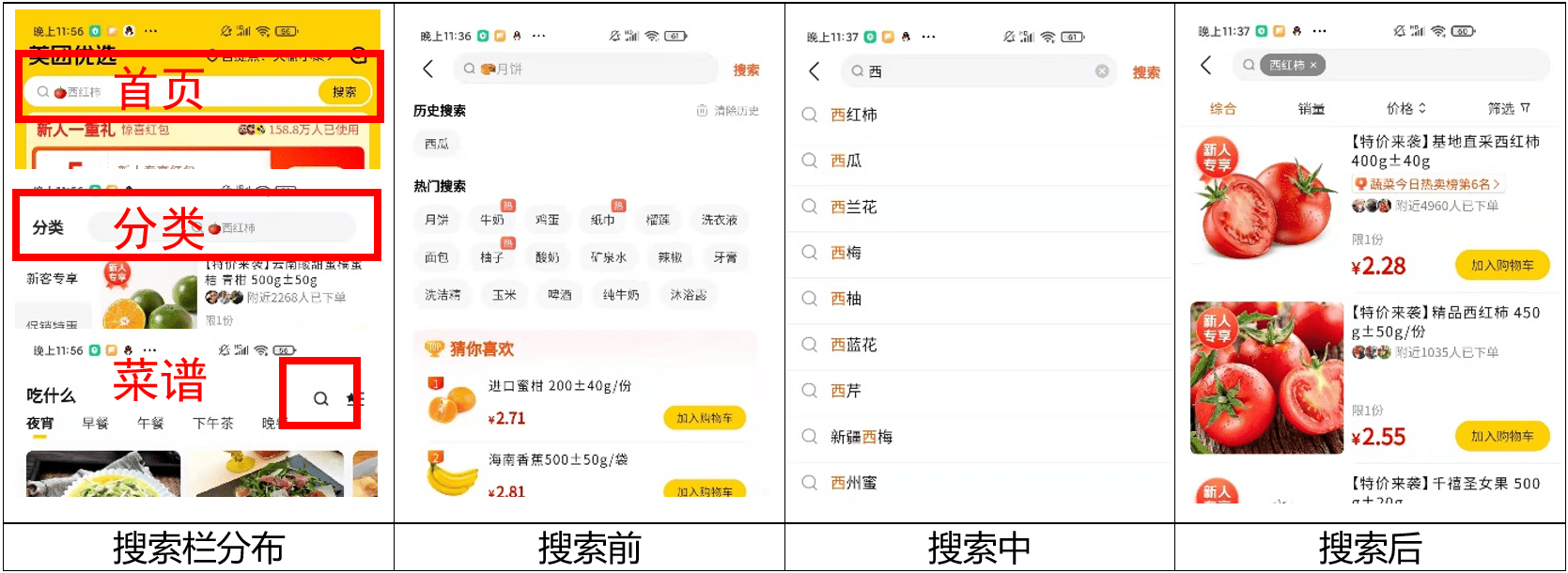Screen dimensions: 1568x573
Task: Switch to the 综合 results tab
Action: click(x=1223, y=109)
